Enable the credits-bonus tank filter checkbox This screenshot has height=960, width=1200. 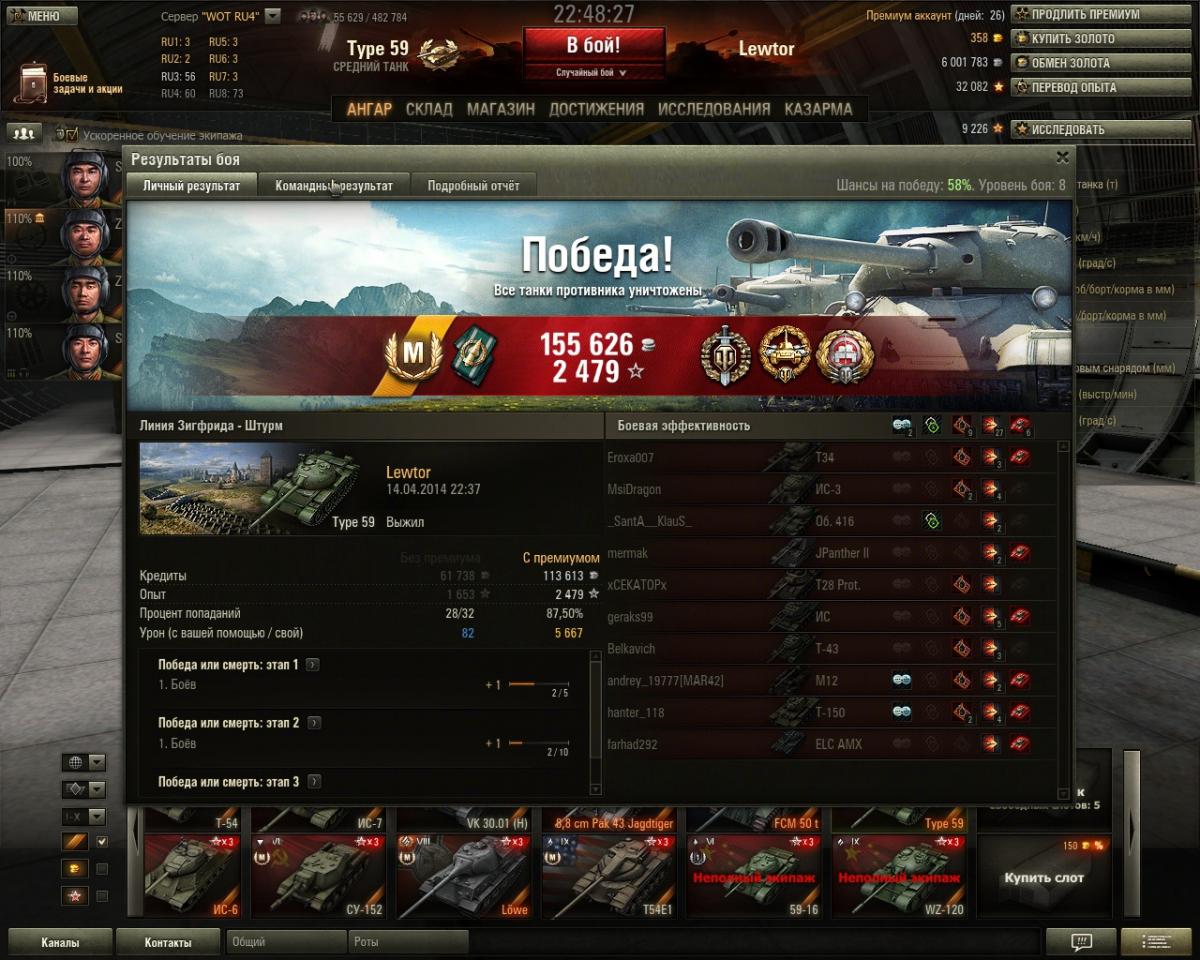[x=101, y=869]
